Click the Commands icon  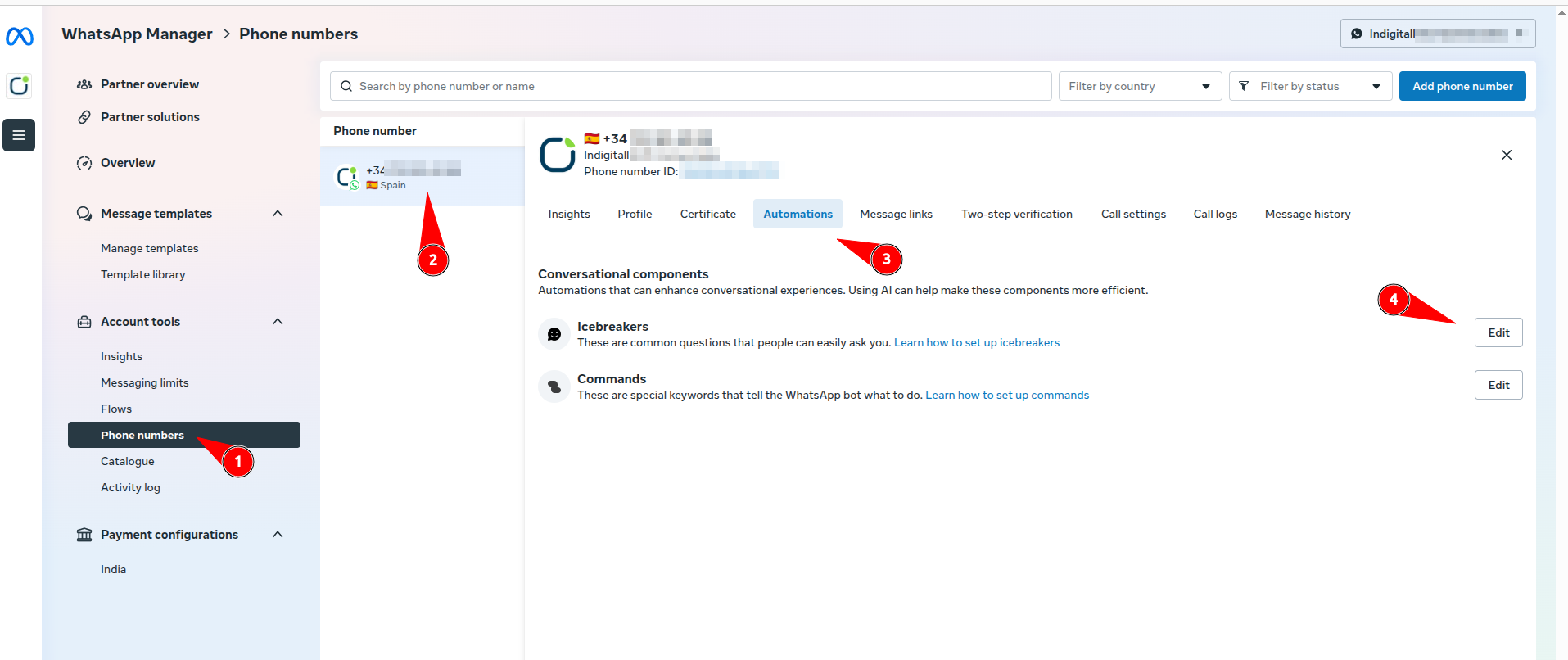coord(554,387)
